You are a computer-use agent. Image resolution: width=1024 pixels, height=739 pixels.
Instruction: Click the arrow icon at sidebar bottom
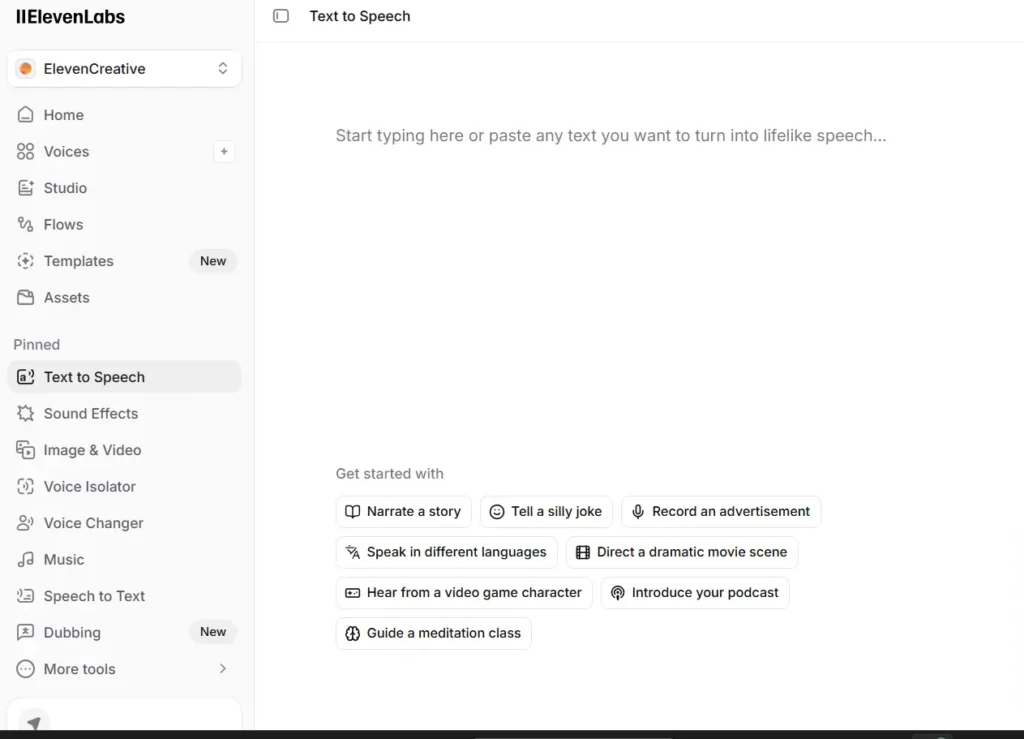(x=34, y=723)
